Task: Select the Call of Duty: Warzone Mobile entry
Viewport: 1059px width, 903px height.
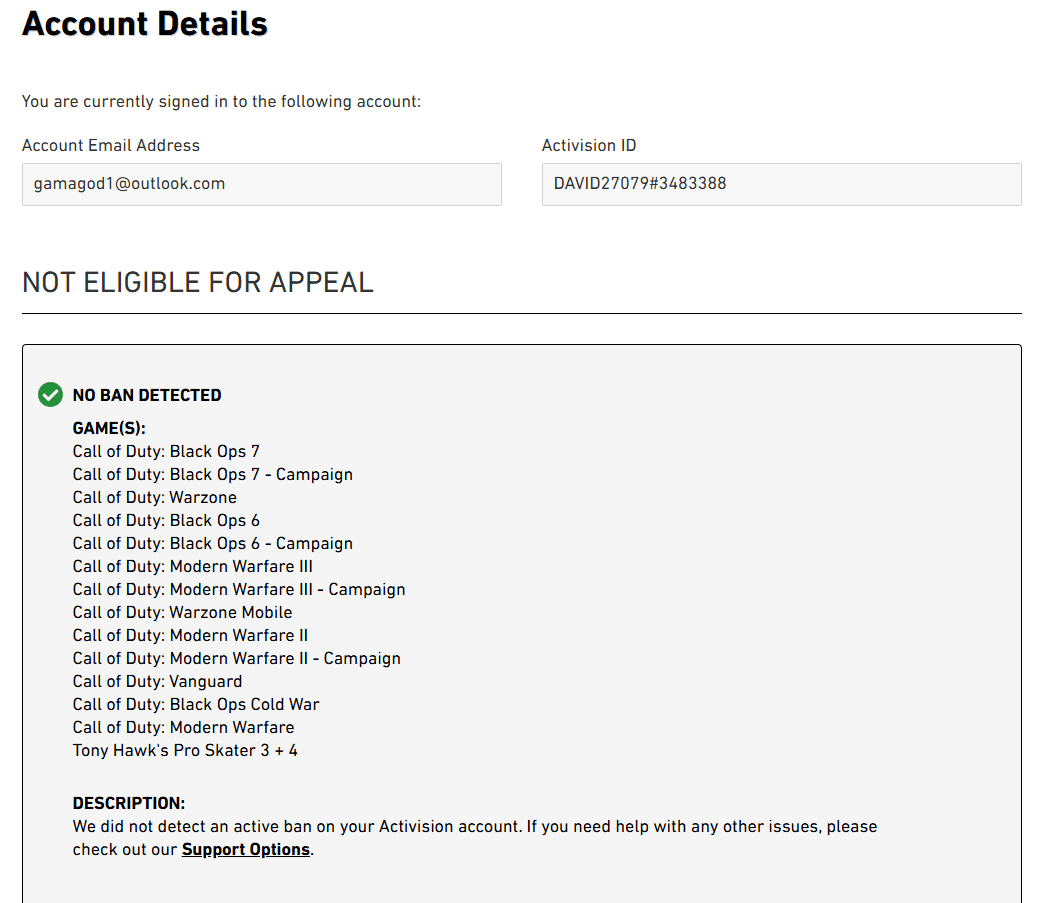Action: click(x=183, y=612)
